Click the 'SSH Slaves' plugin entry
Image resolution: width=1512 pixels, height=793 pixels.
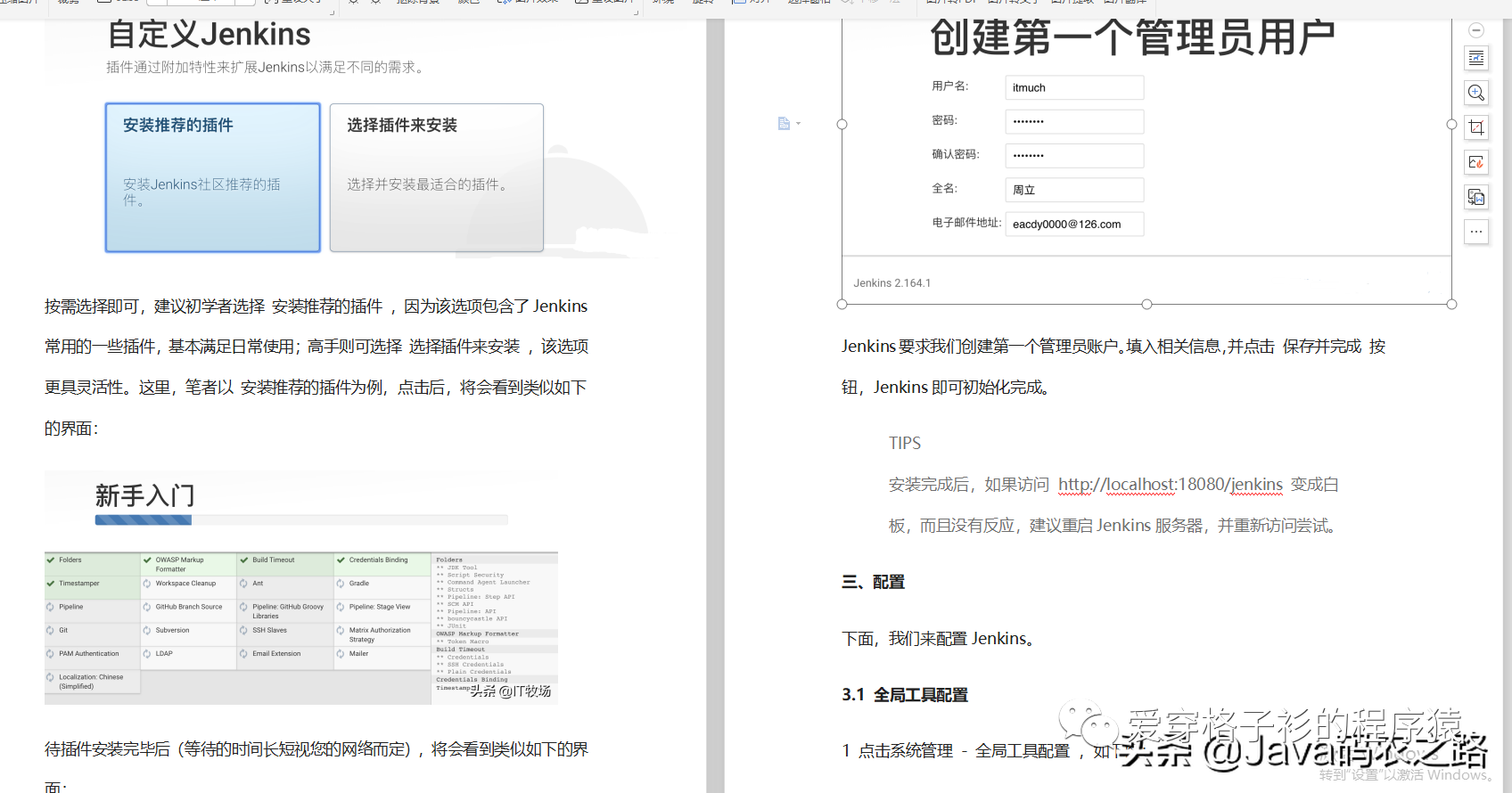(285, 633)
